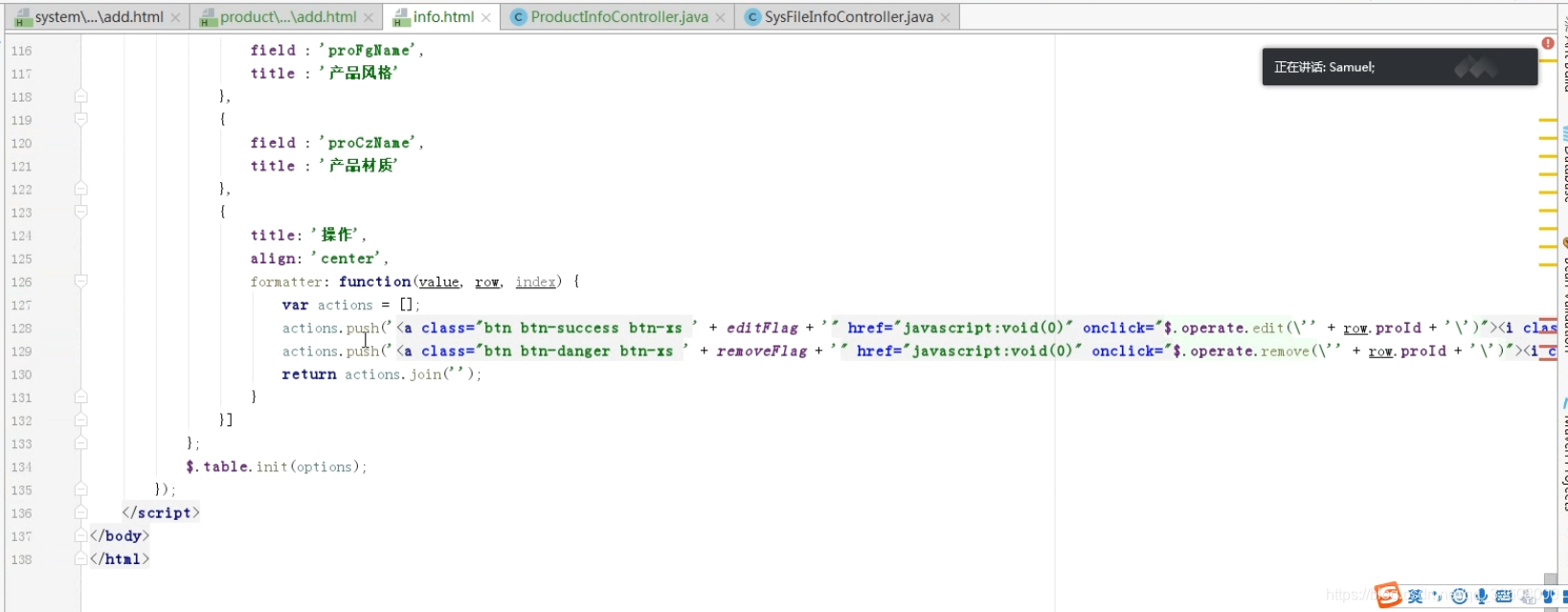This screenshot has height=612, width=1568.
Task: Click the Sogou microphone voice input icon
Action: pos(1482,597)
